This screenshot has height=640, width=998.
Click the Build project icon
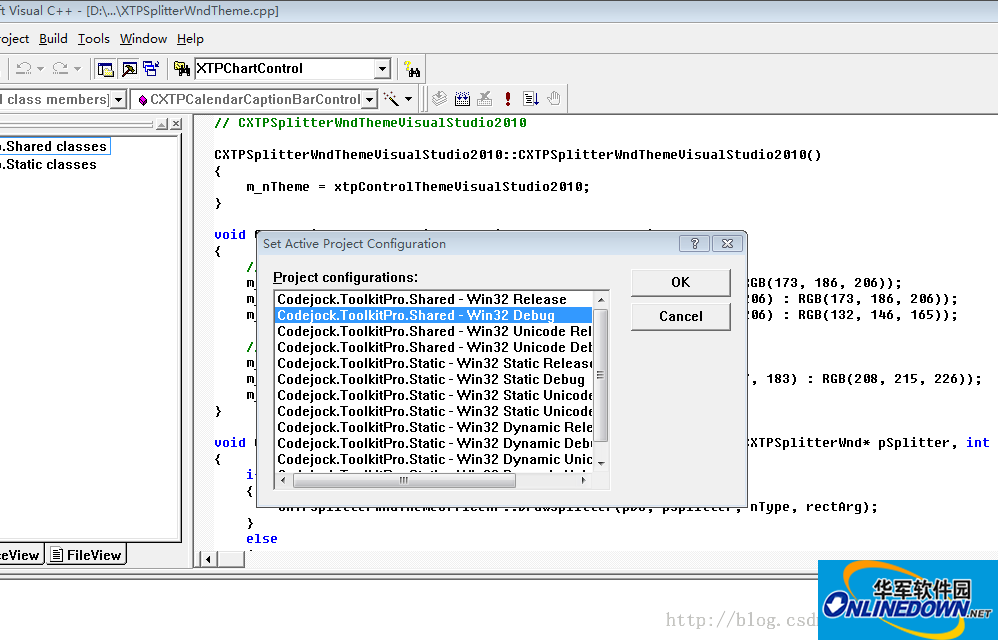point(463,99)
